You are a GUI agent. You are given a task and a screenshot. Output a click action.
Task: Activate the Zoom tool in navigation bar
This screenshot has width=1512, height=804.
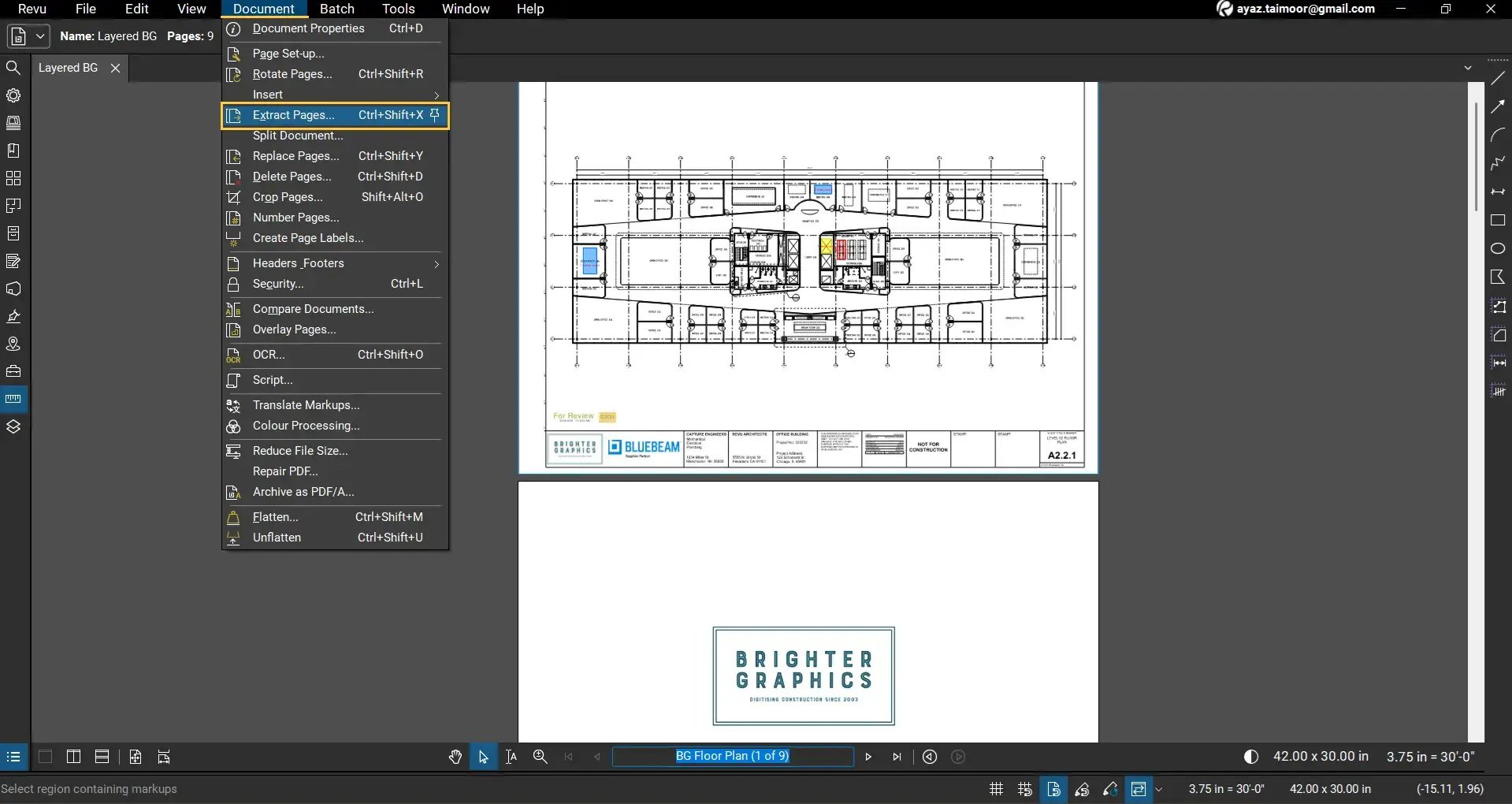tap(541, 757)
